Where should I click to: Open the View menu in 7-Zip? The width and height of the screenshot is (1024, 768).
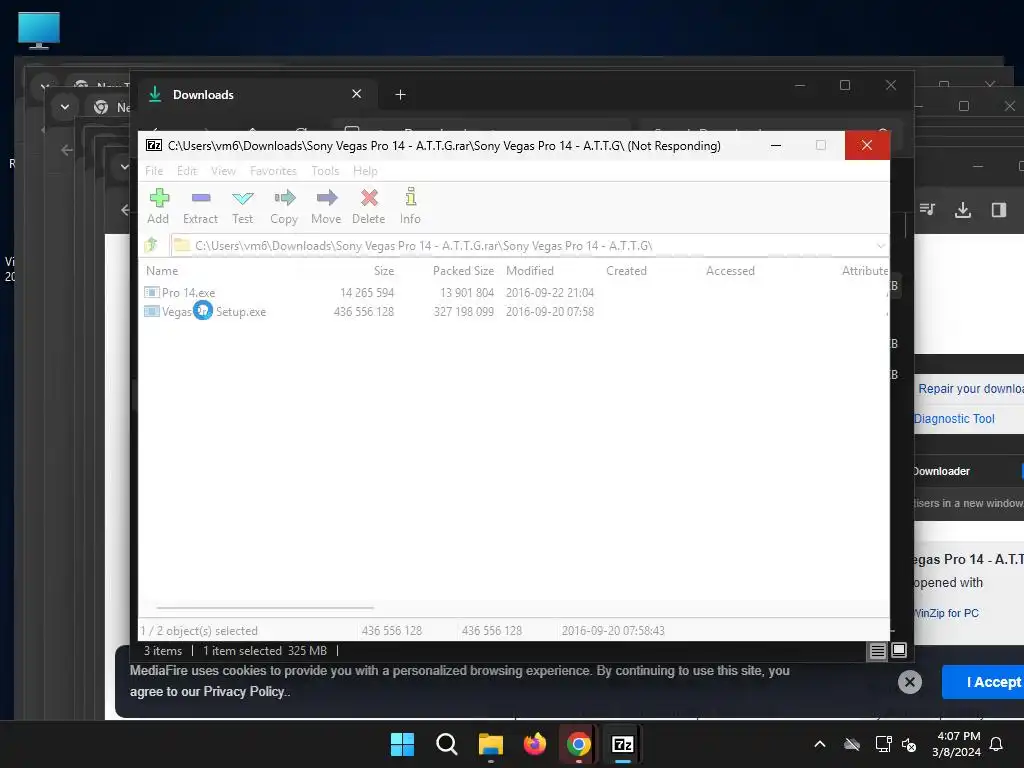[223, 170]
